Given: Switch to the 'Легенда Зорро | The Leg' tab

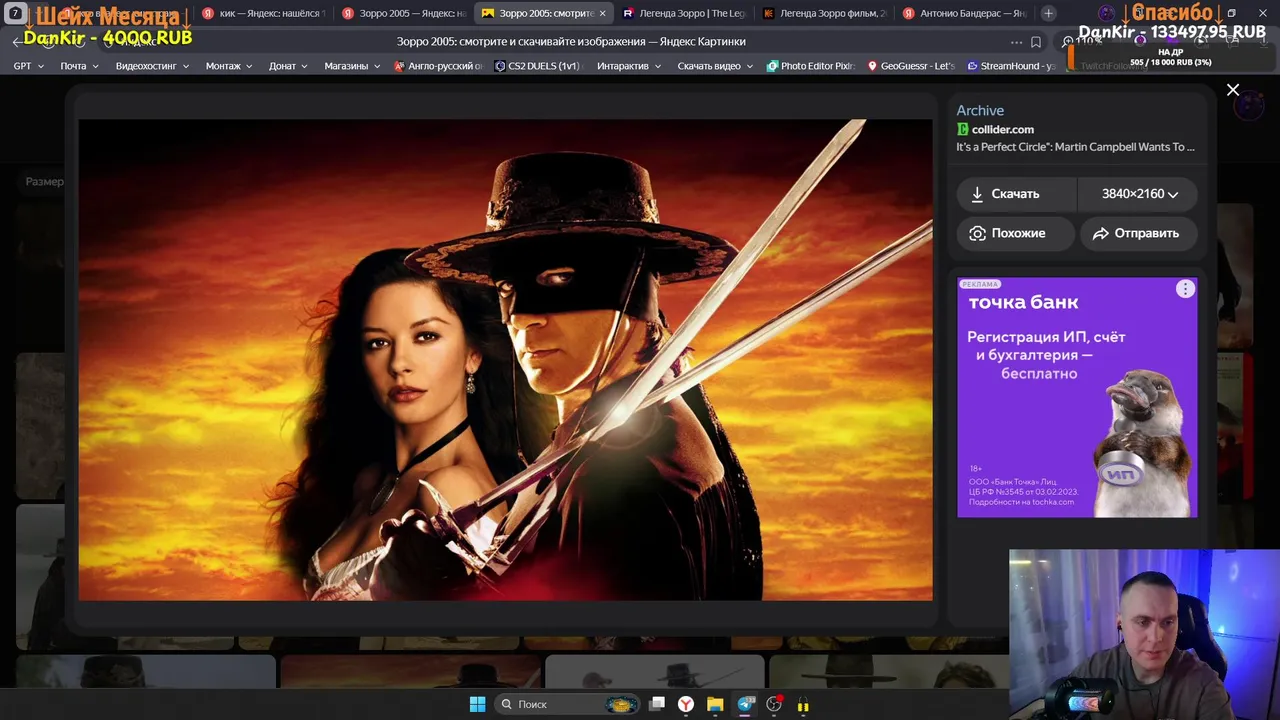Looking at the screenshot, I should pos(685,13).
